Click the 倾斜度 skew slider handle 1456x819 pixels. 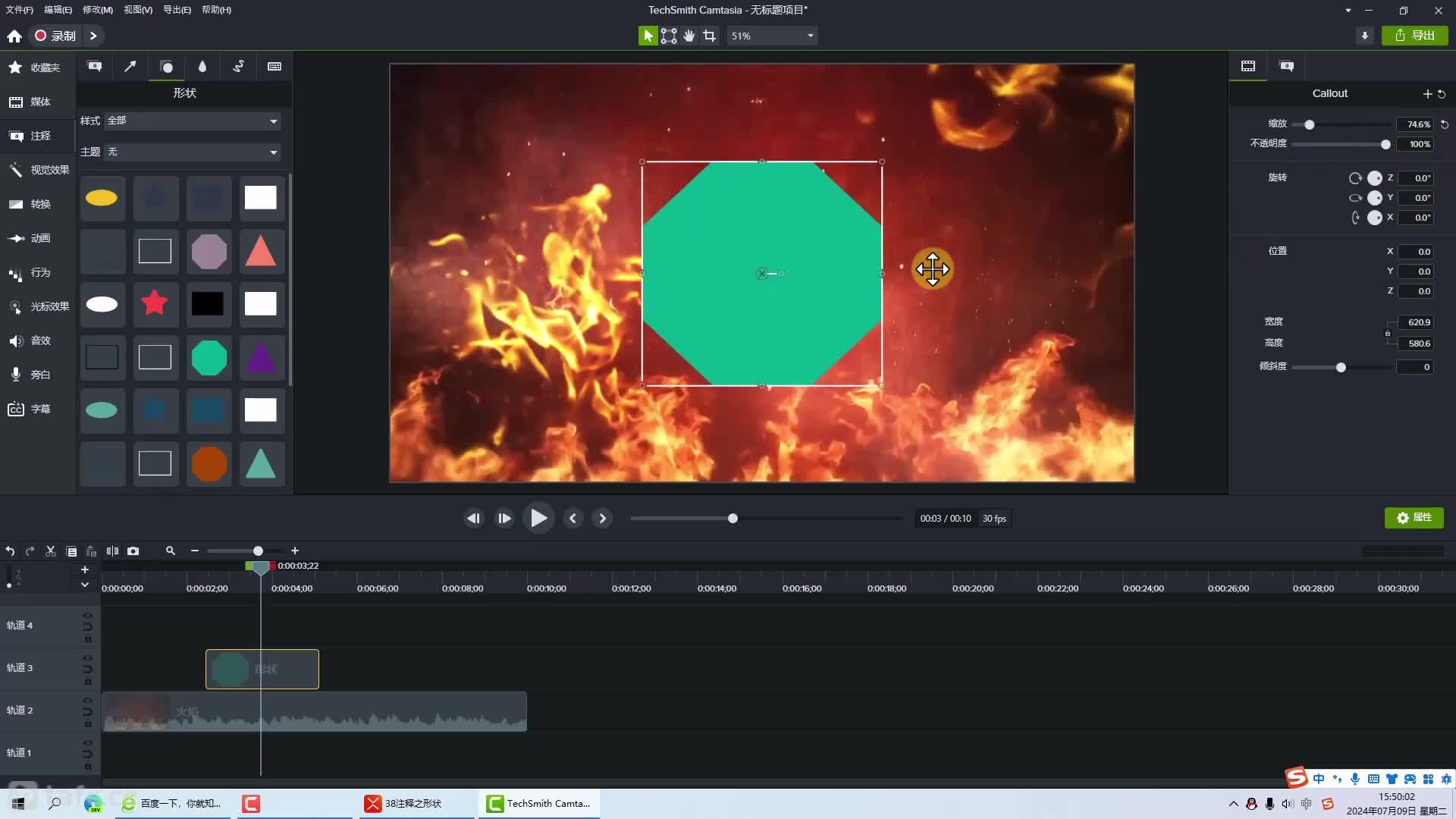[1341, 367]
